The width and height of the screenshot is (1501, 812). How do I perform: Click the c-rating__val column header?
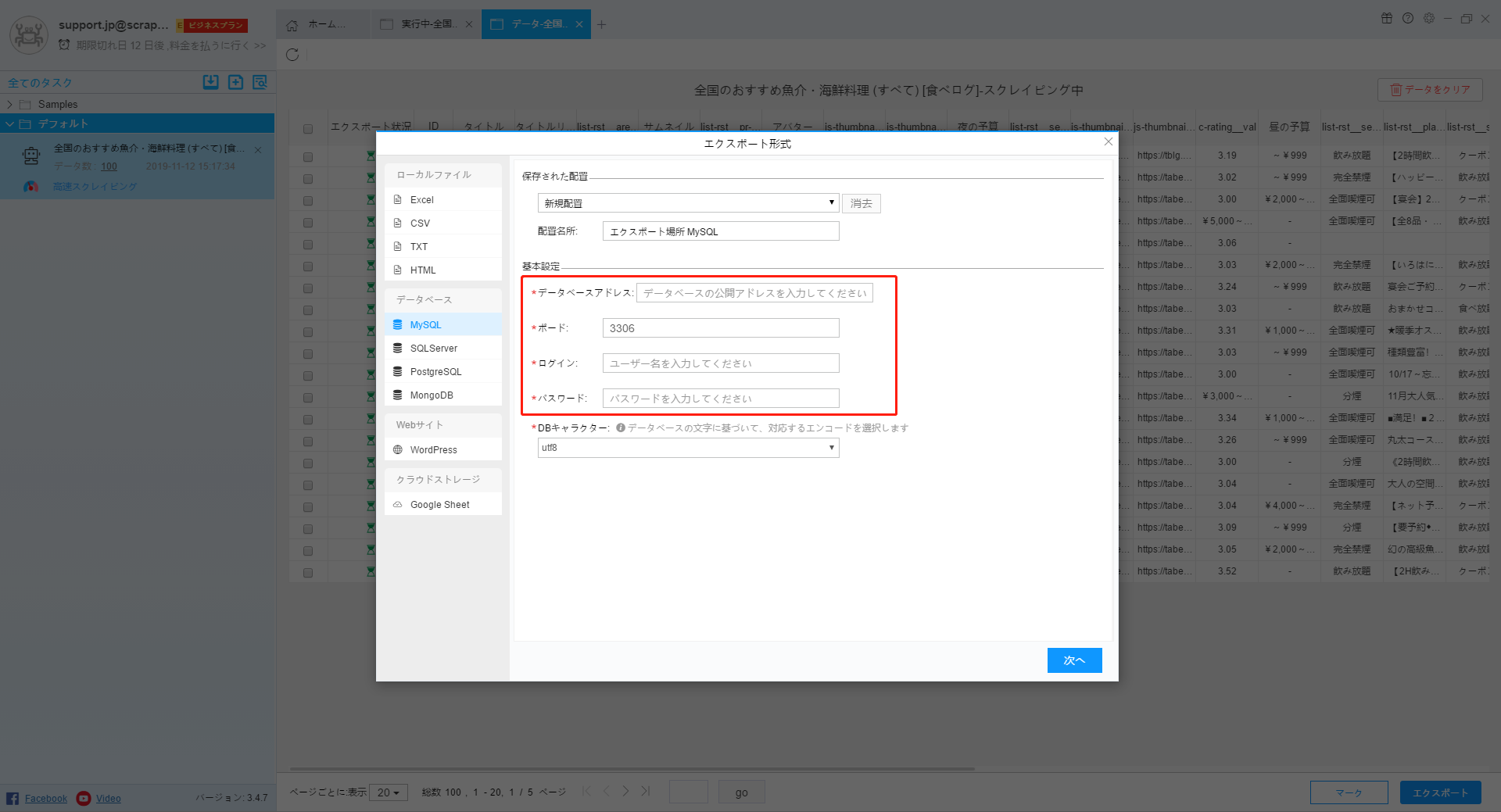(x=1227, y=127)
